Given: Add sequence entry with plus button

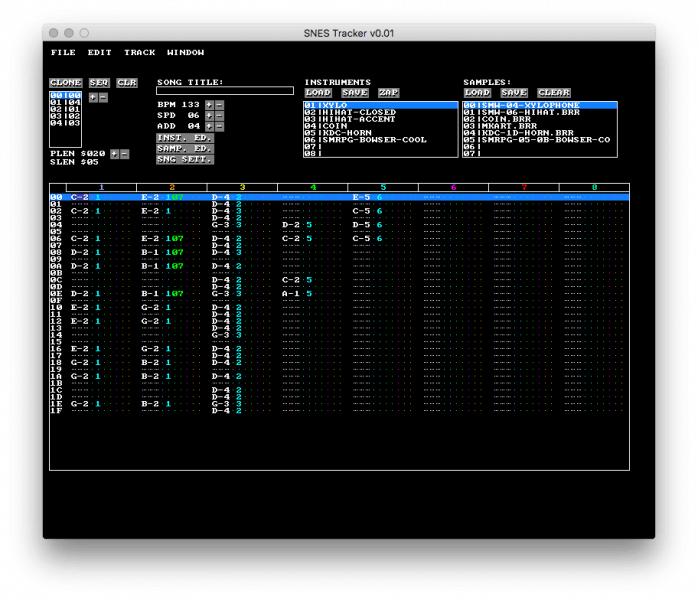Looking at the screenshot, I should point(93,97).
